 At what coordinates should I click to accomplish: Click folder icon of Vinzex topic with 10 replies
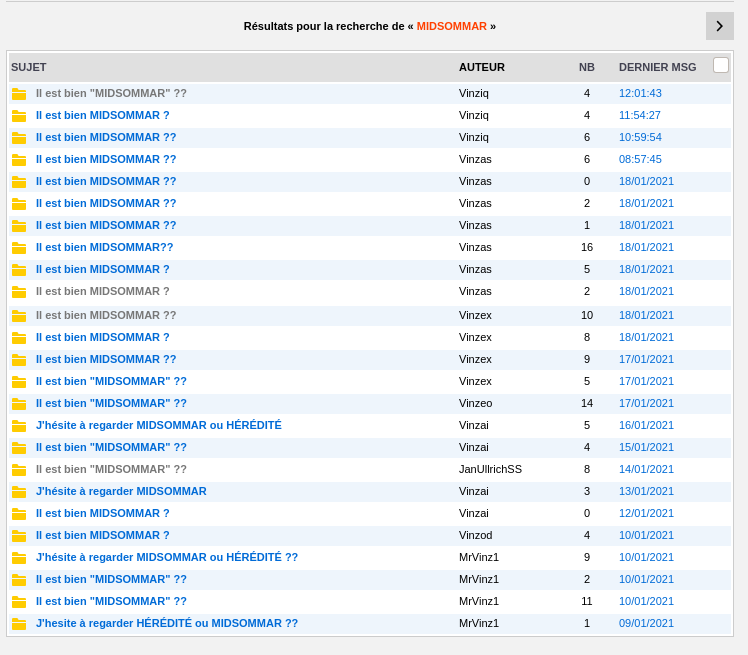coord(19,316)
